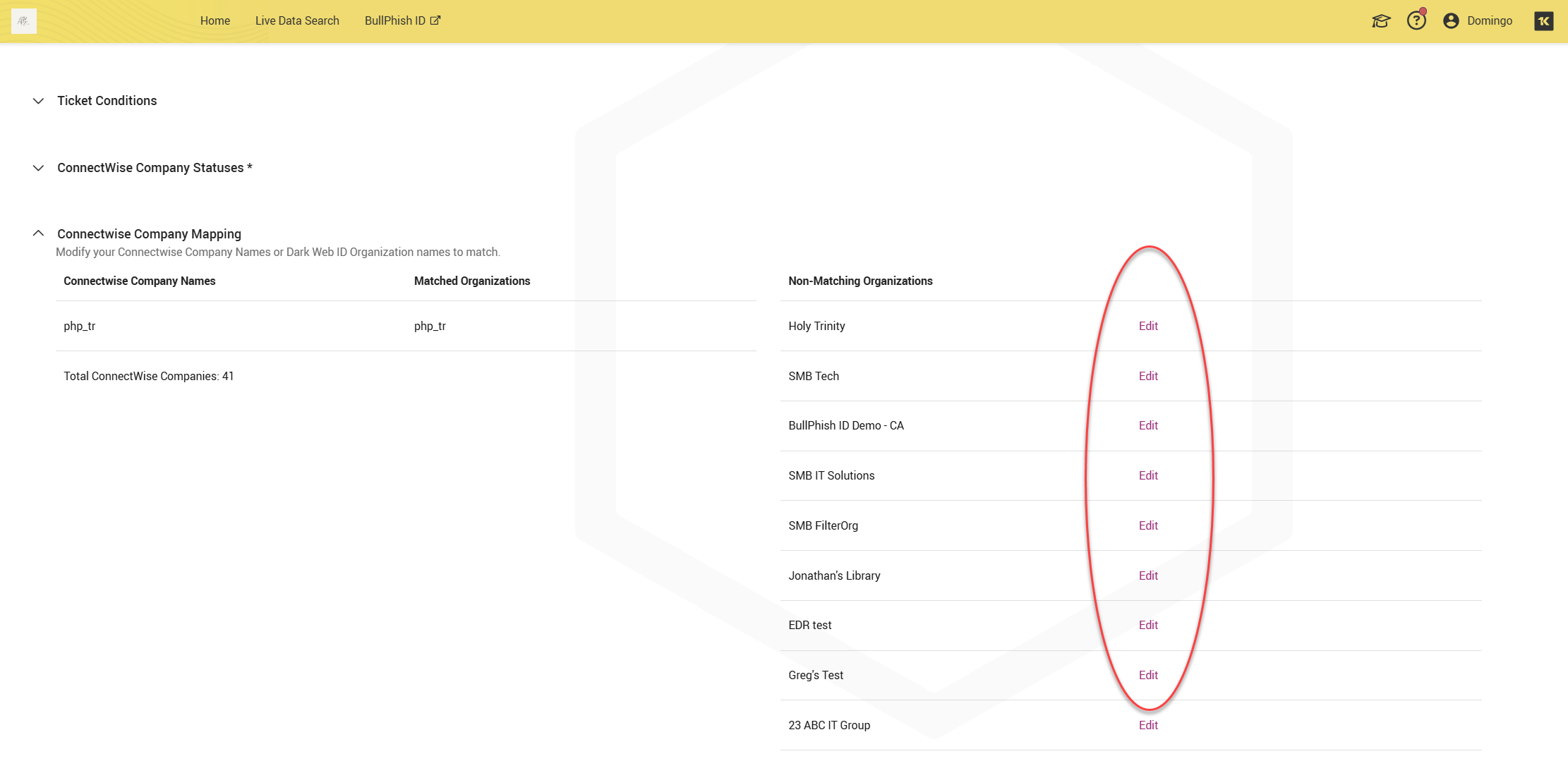
Task: Click Edit for BullPhish ID Demo - CA
Action: pos(1148,425)
